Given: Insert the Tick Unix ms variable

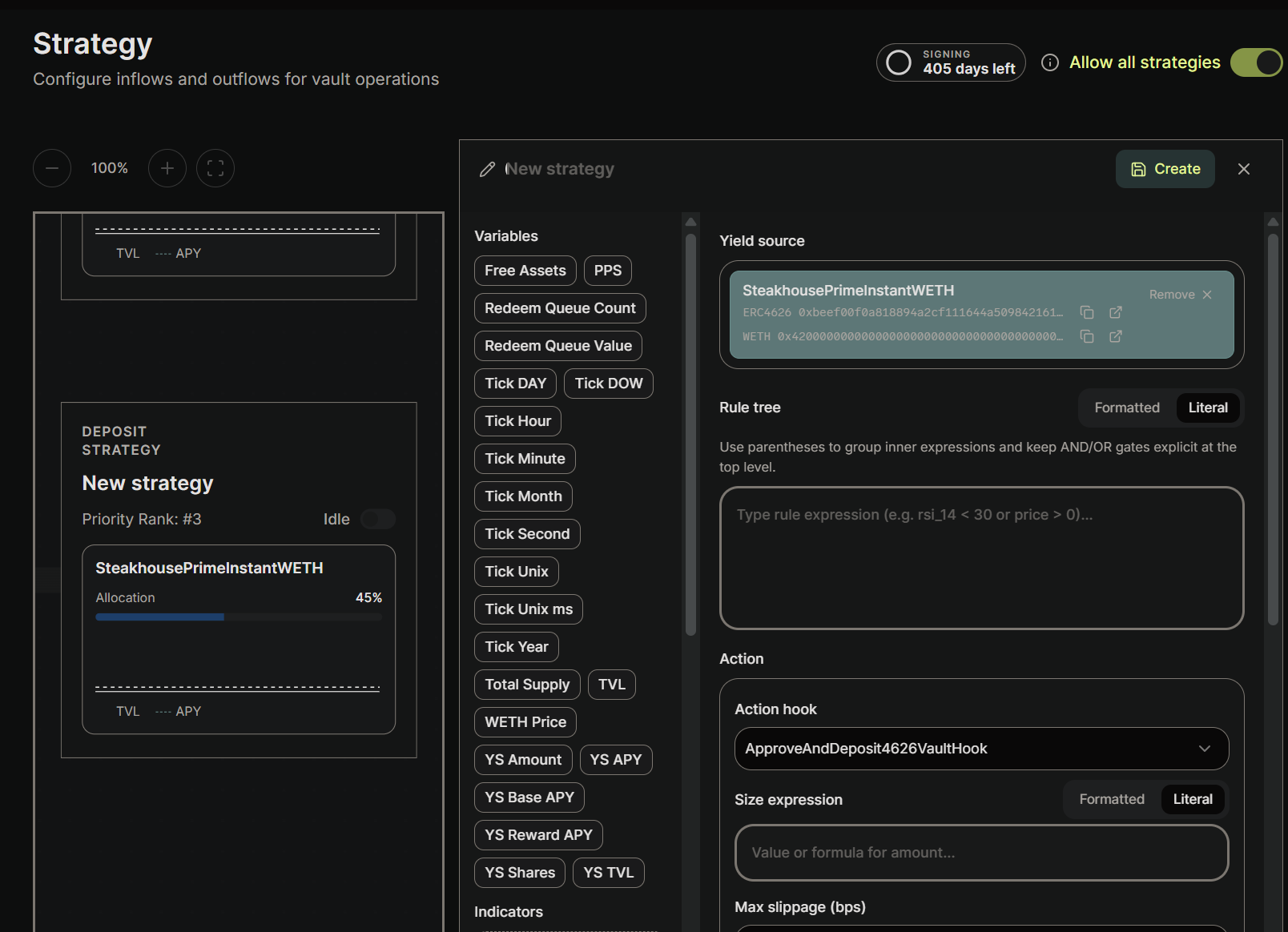Looking at the screenshot, I should [x=529, y=609].
